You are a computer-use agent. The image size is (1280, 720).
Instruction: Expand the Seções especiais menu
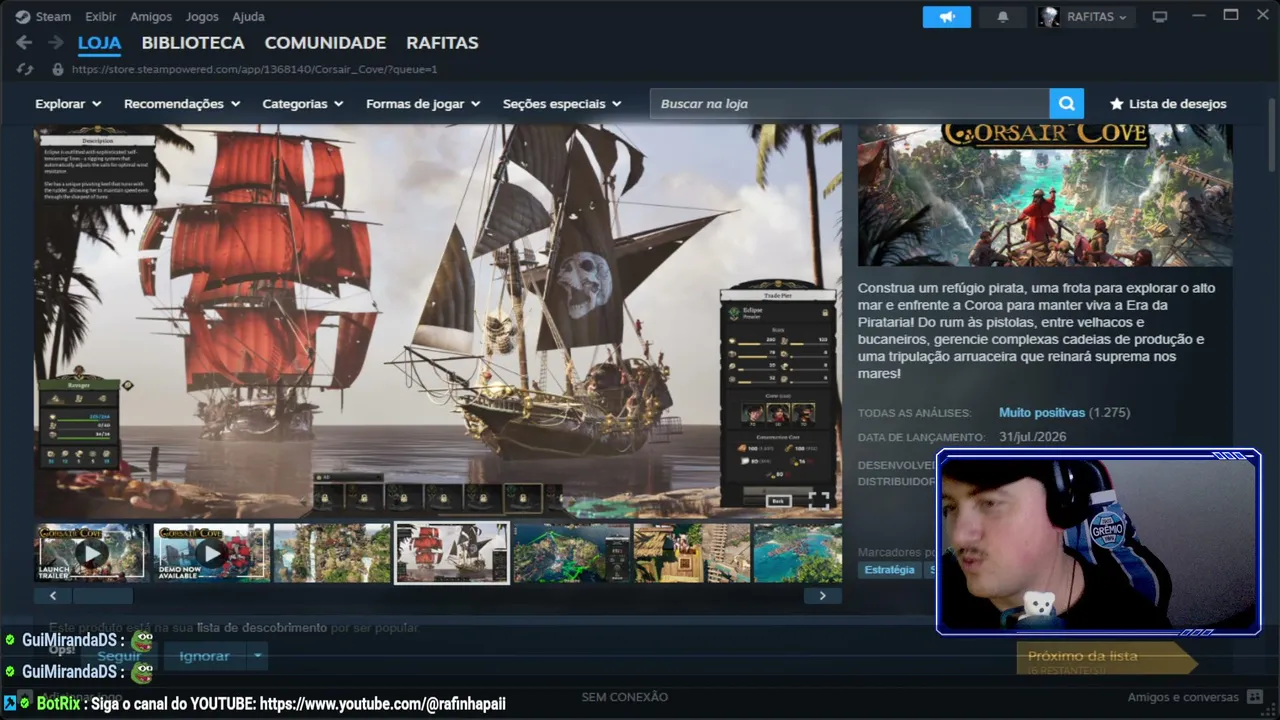[562, 104]
